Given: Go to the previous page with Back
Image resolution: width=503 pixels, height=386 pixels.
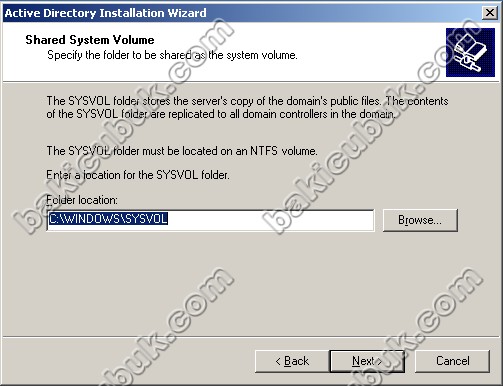Looking at the screenshot, I should coord(292,361).
